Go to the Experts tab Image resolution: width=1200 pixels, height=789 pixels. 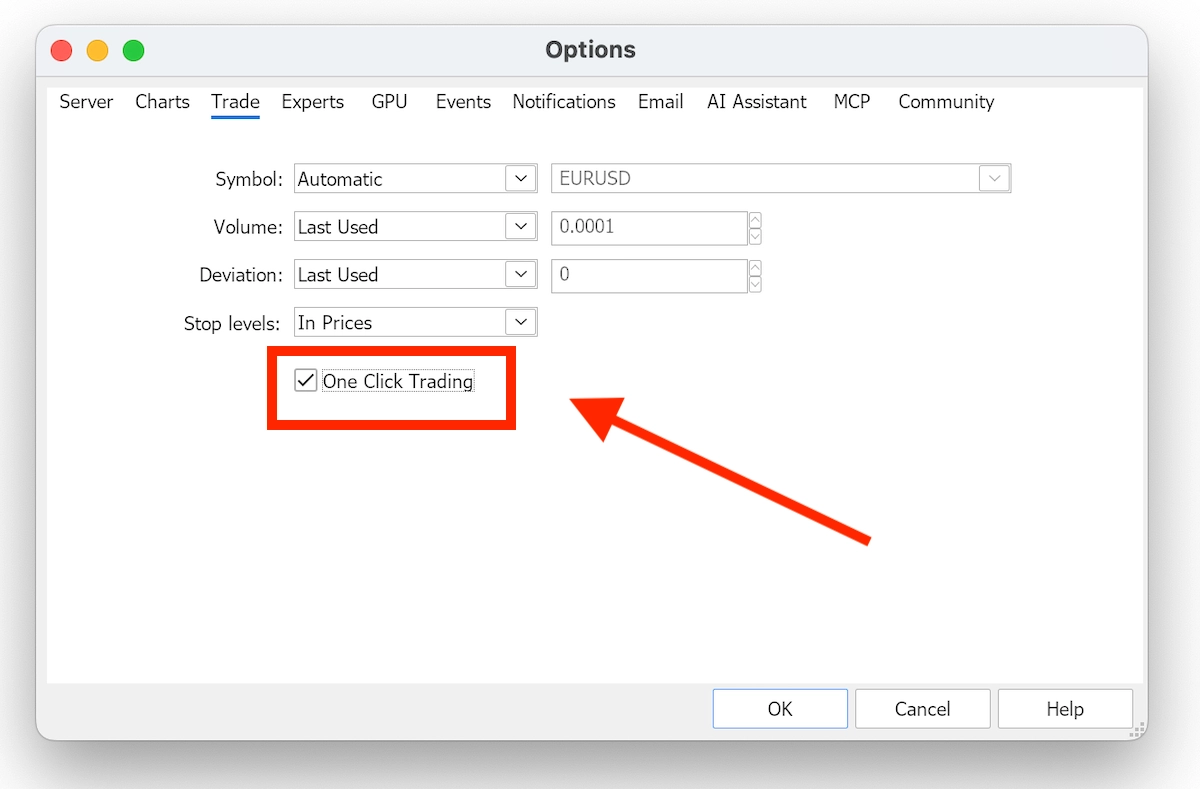312,102
